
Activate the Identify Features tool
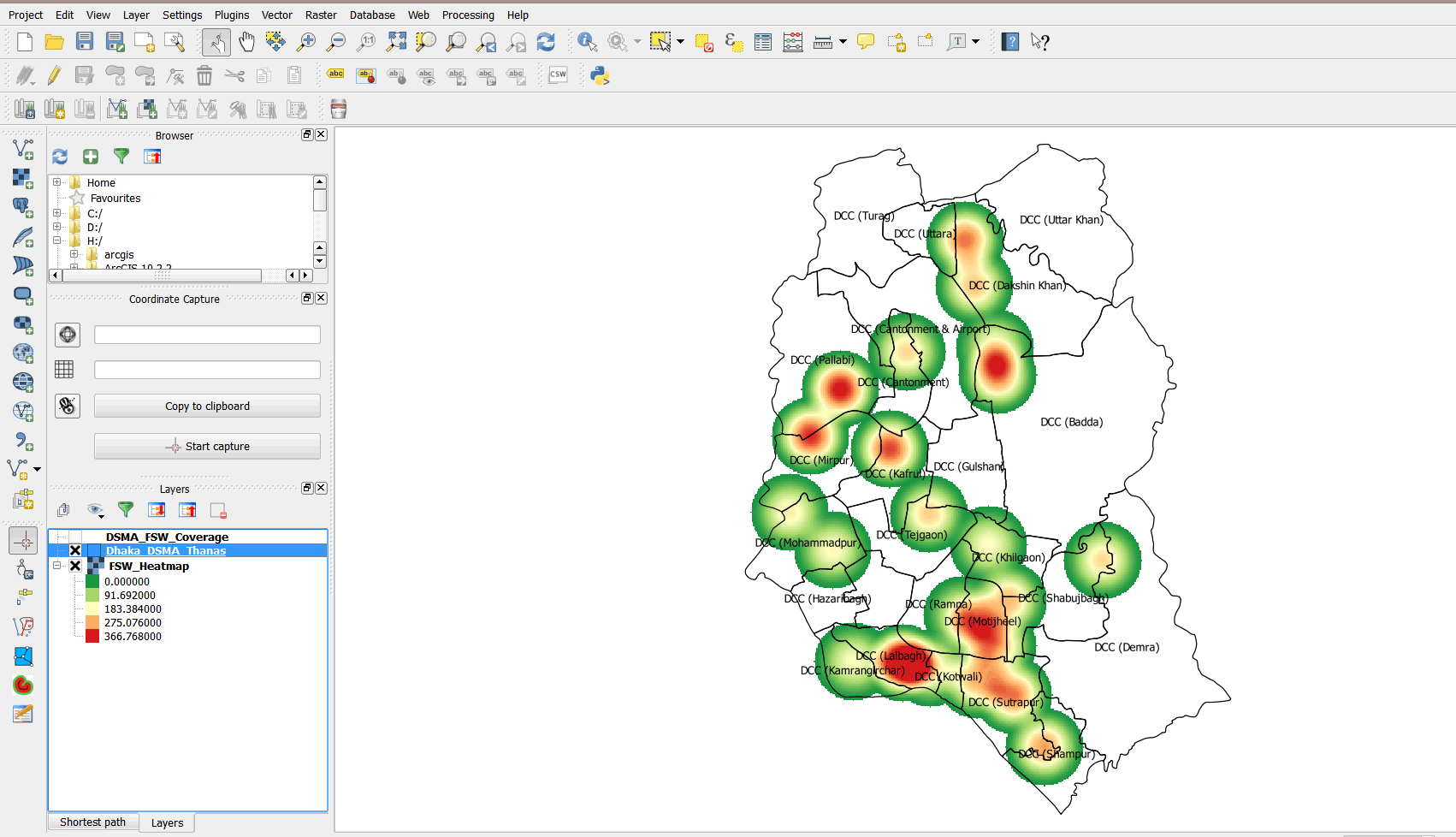(x=588, y=42)
